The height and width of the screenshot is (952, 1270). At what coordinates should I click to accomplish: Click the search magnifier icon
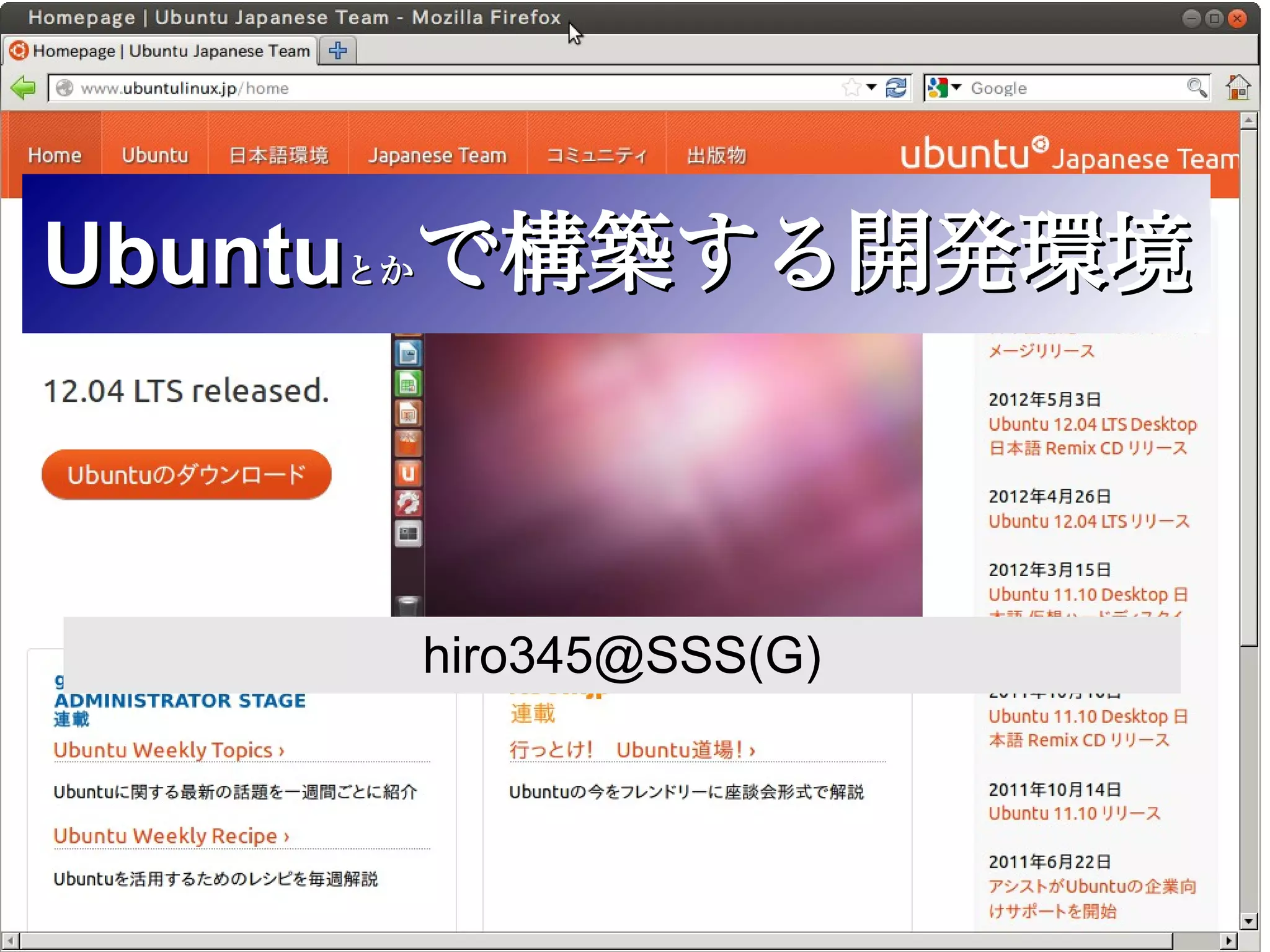click(1197, 88)
